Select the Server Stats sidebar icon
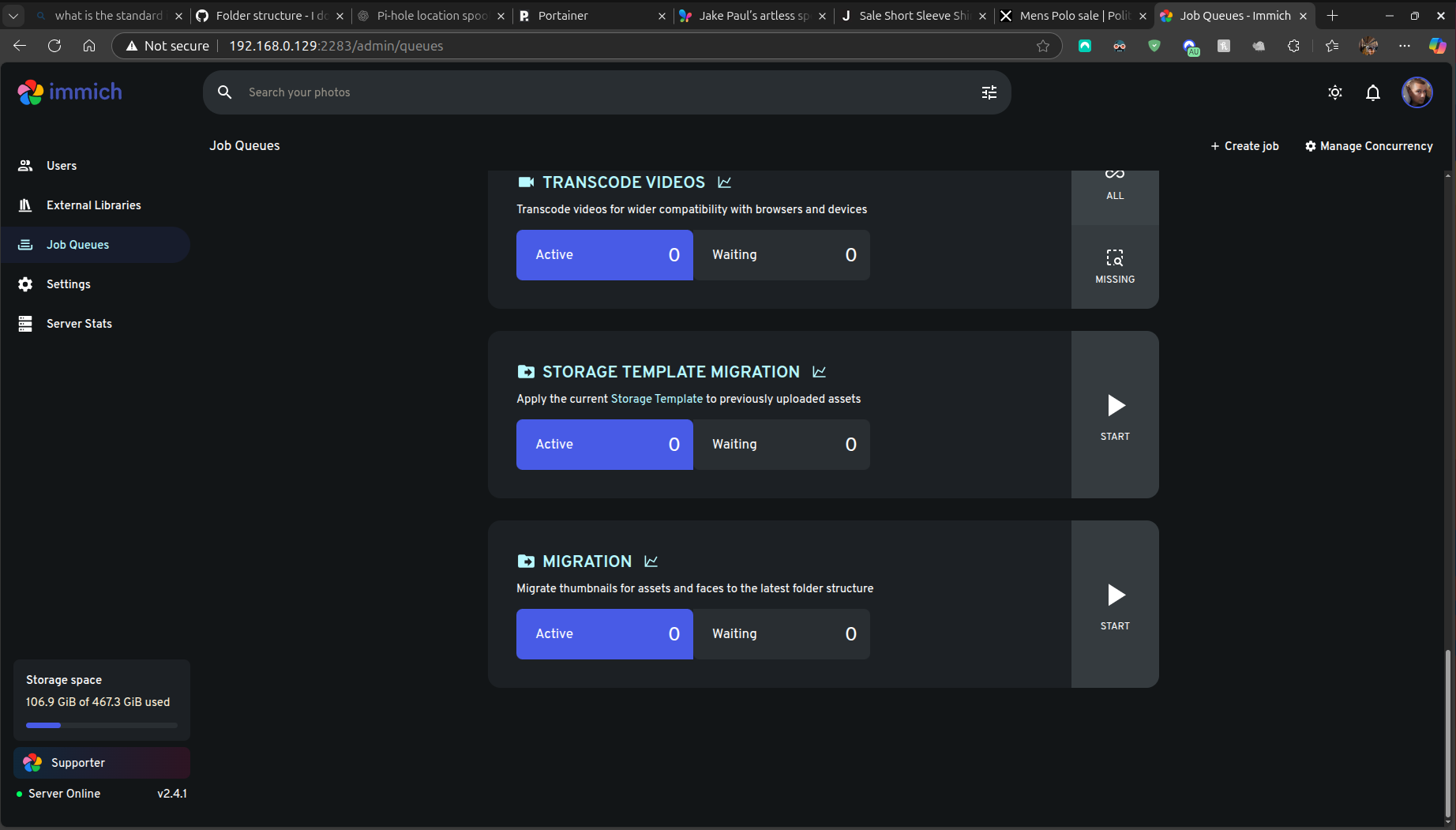 pos(24,324)
